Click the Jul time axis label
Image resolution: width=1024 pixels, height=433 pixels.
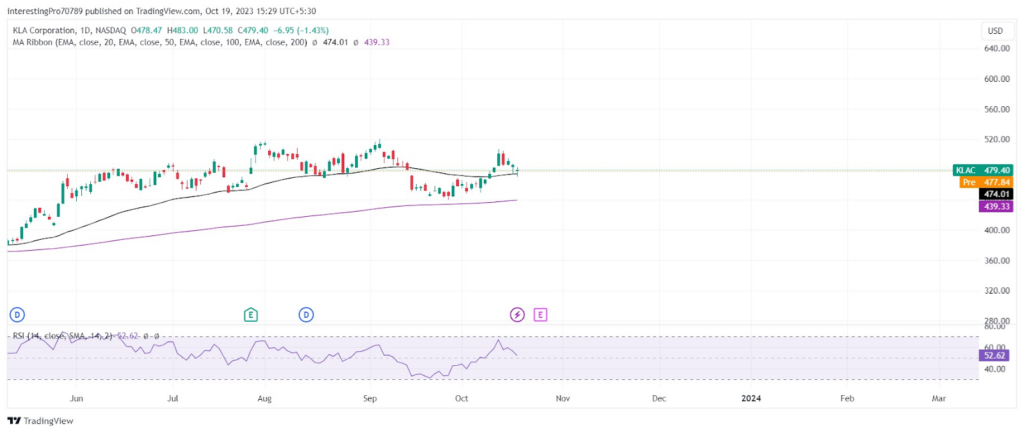[172, 398]
